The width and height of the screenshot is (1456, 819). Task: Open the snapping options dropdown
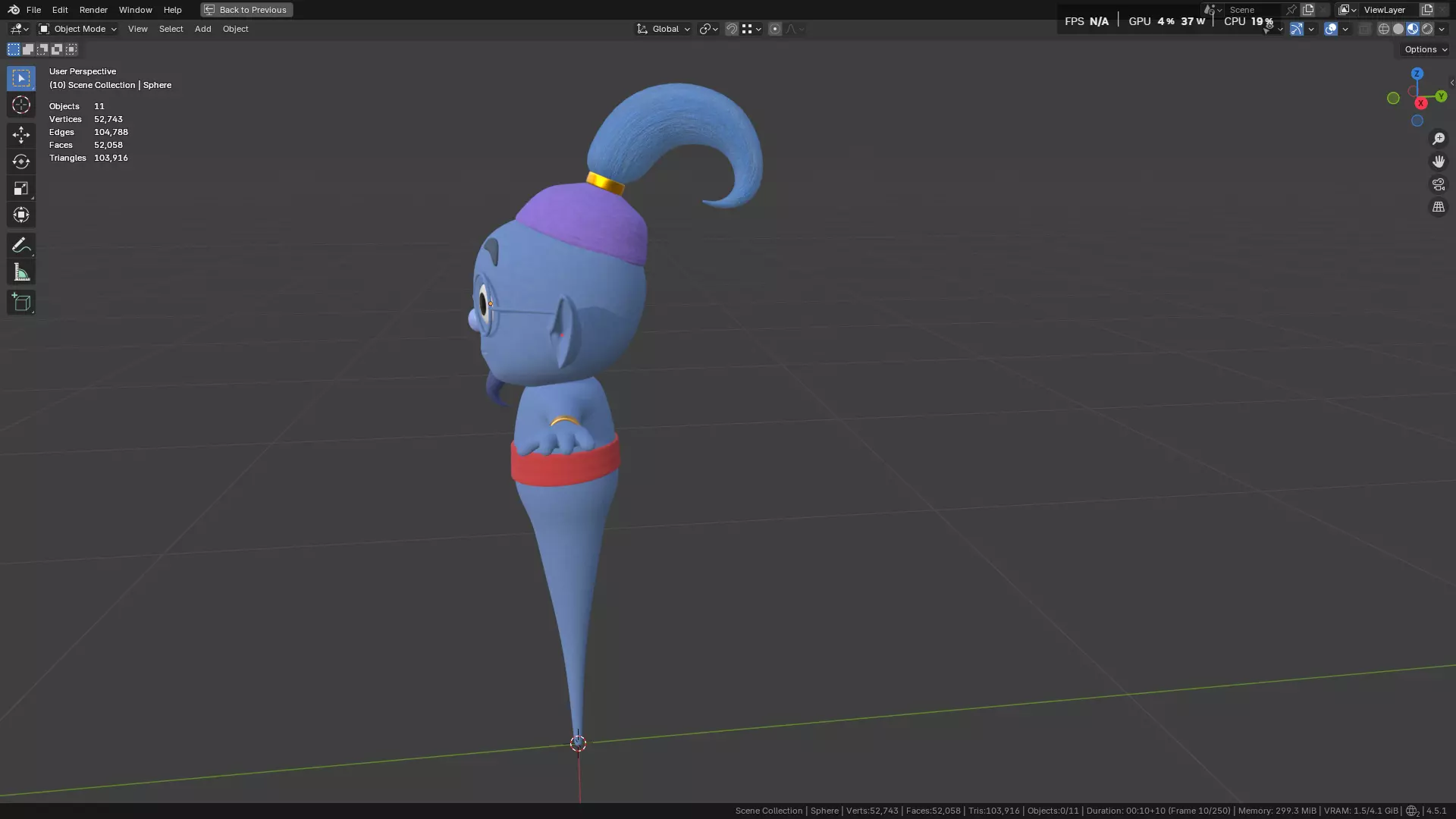(752, 29)
